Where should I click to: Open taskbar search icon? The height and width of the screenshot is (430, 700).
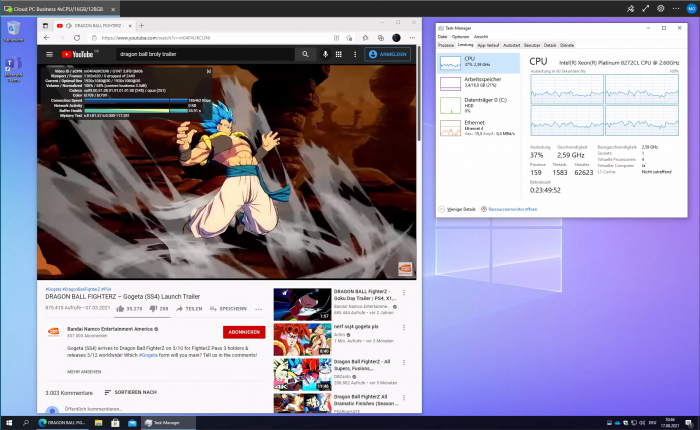[26, 422]
